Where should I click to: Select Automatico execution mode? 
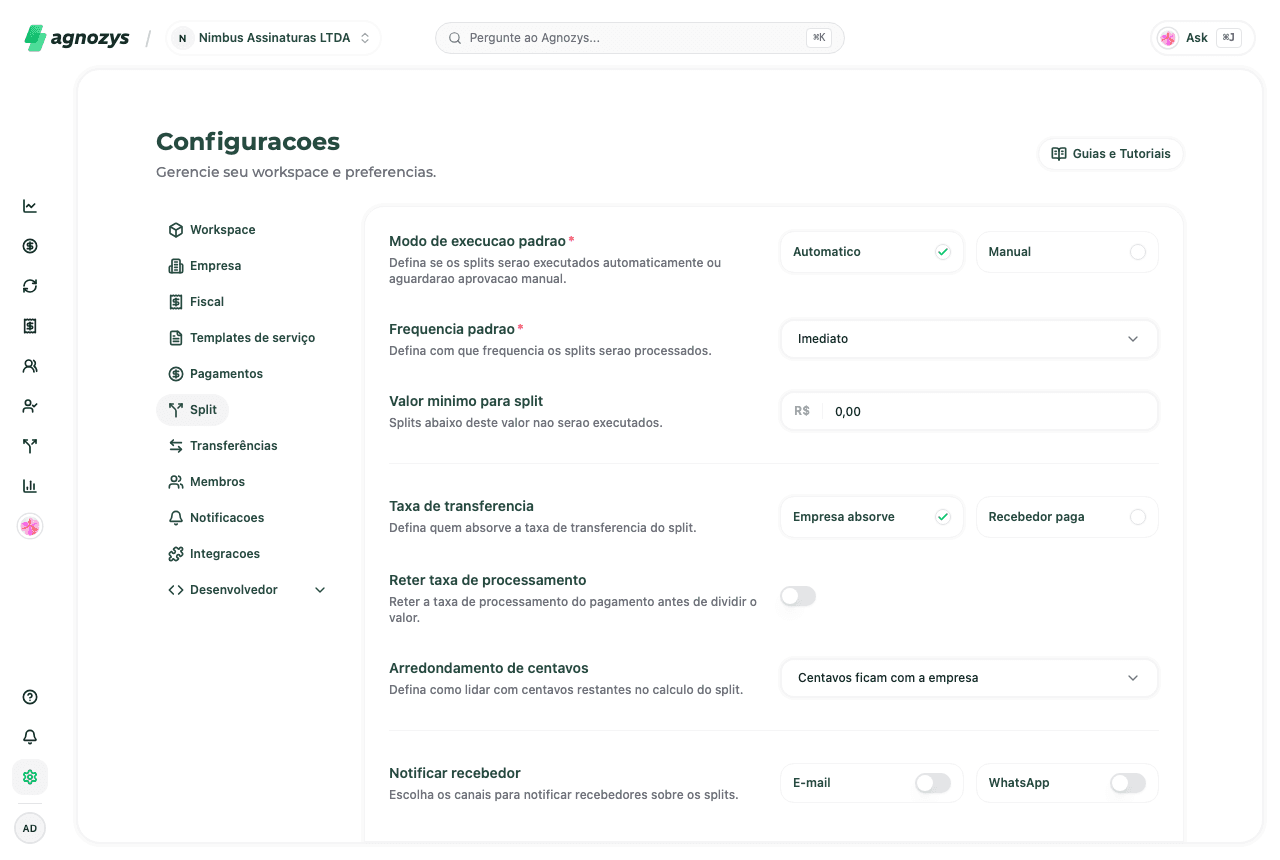(872, 252)
